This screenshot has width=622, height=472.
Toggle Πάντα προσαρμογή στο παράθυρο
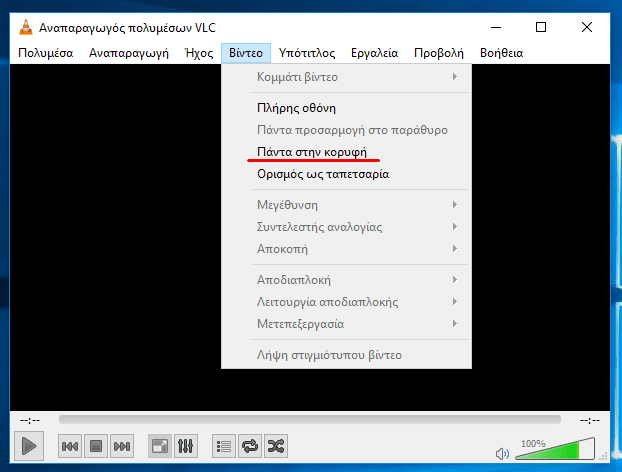346,130
